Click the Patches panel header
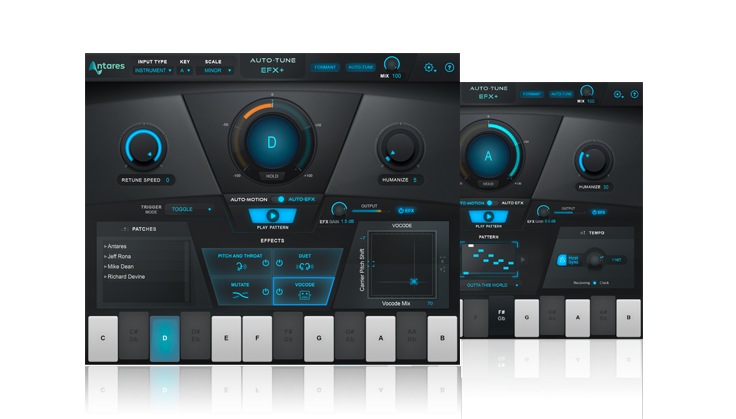736x419 pixels. (143, 229)
